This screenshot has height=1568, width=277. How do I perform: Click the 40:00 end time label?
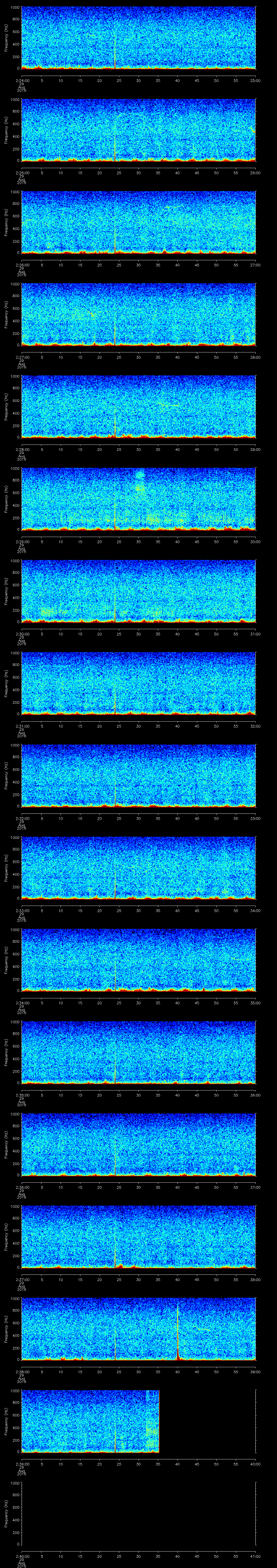(x=256, y=1464)
